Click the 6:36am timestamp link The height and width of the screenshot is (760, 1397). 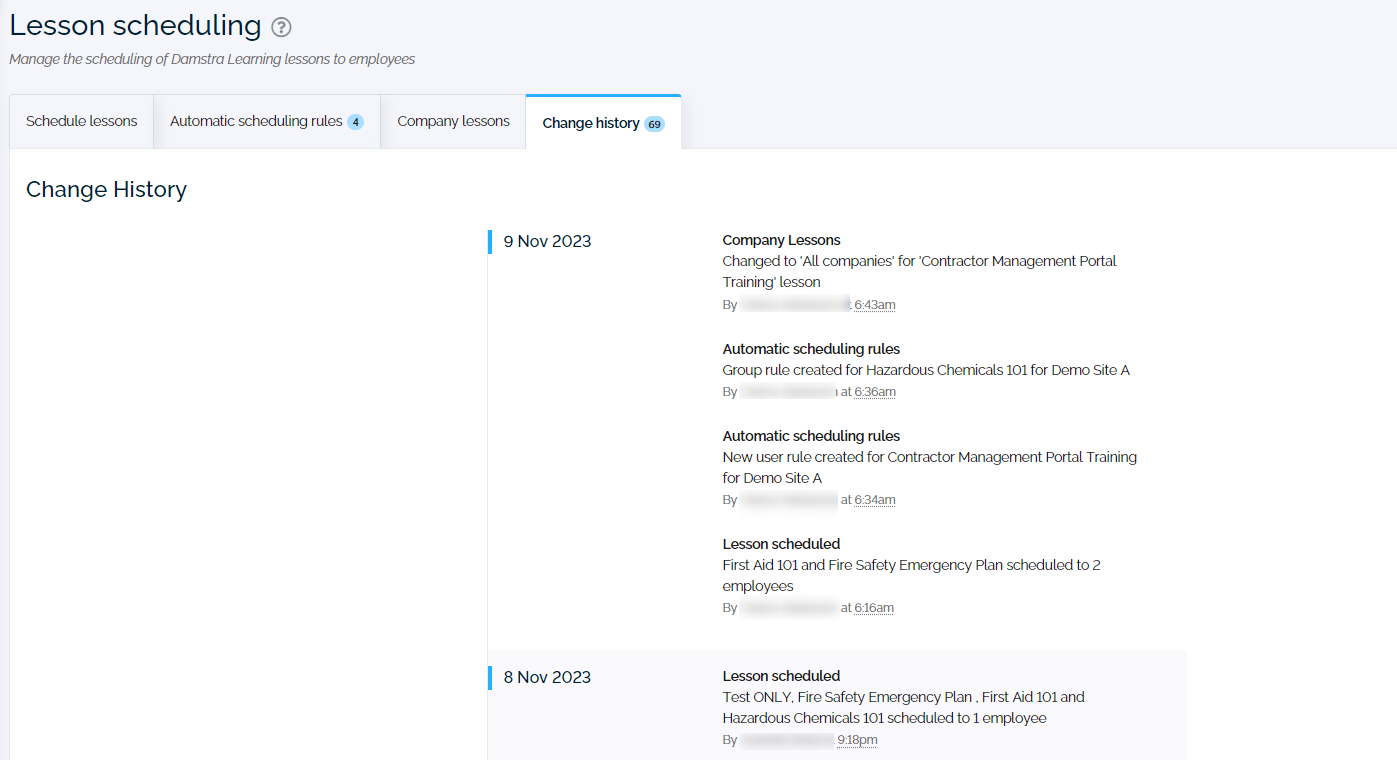pos(874,392)
